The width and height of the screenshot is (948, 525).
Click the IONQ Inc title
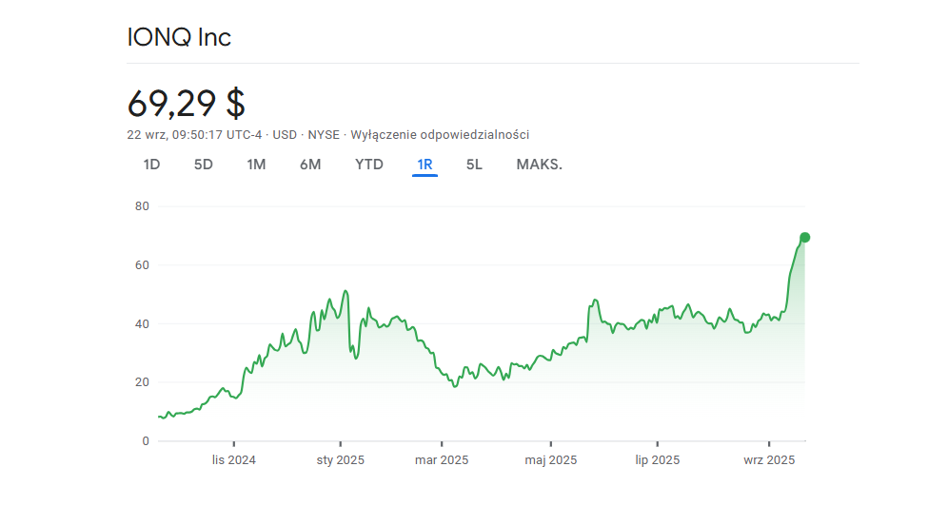179,38
